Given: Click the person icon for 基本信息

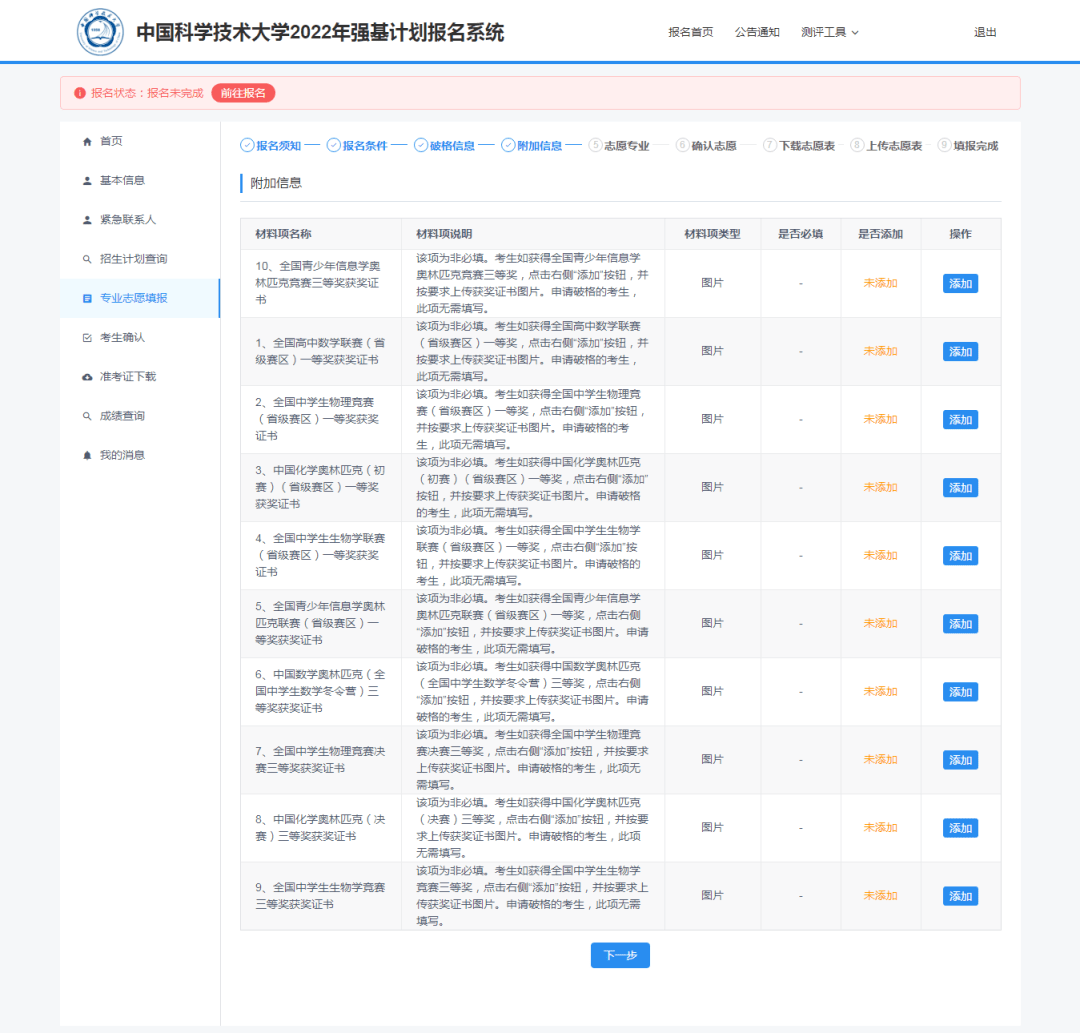Looking at the screenshot, I should (x=87, y=181).
